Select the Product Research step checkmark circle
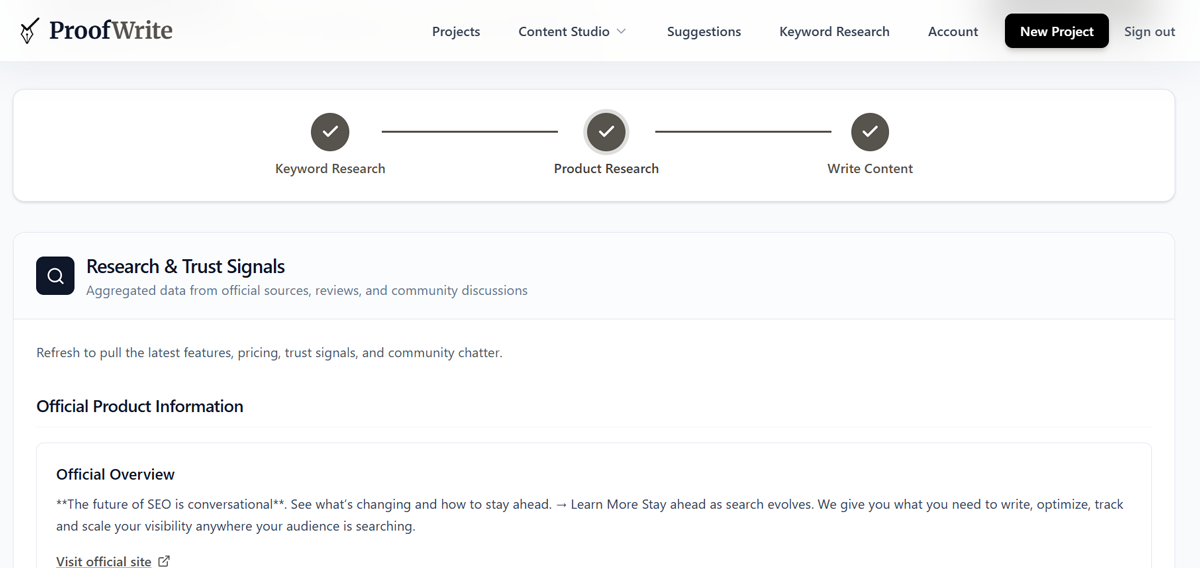The height and width of the screenshot is (568, 1200). coord(606,131)
